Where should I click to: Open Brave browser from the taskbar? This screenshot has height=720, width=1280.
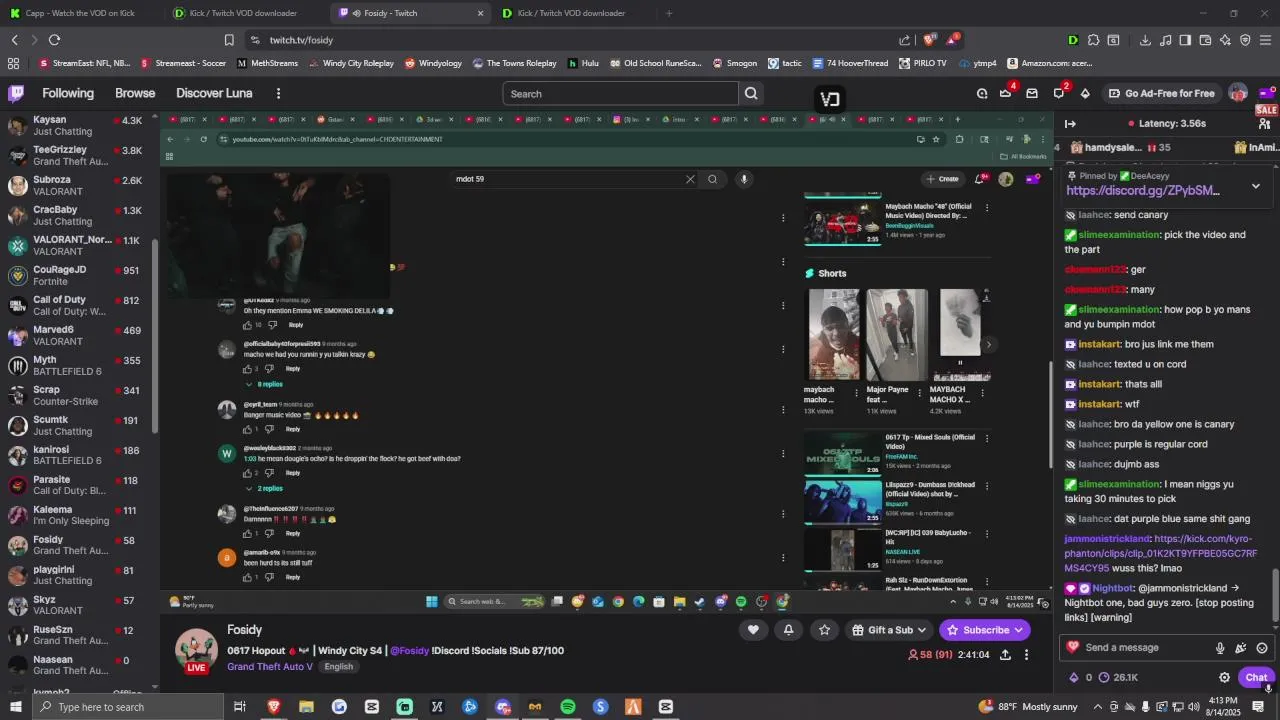[273, 707]
